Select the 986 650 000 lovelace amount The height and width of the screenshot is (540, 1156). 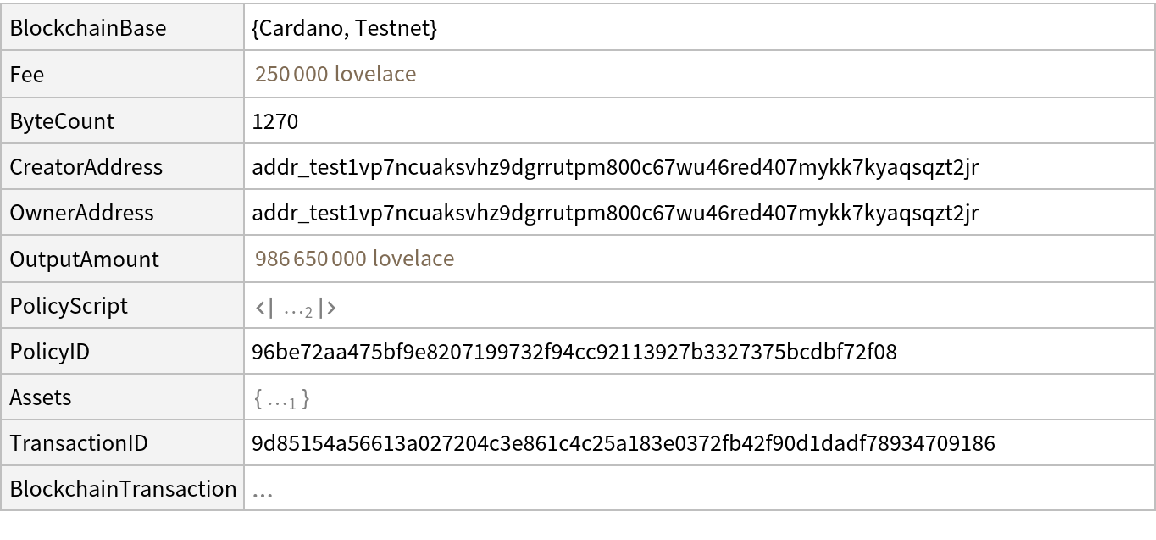(354, 260)
